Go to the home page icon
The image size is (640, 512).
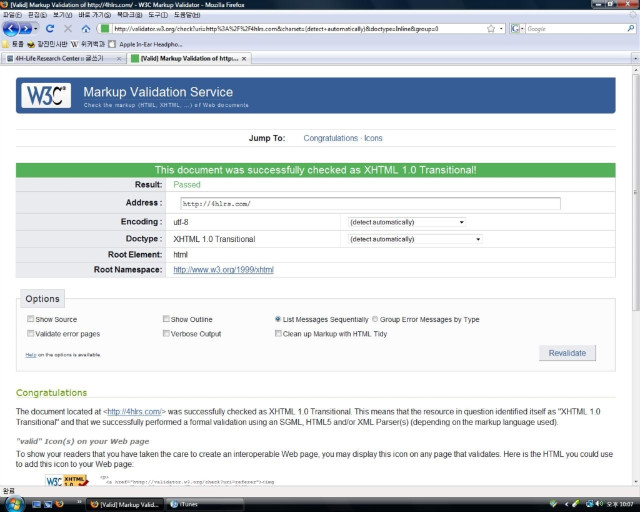86,29
